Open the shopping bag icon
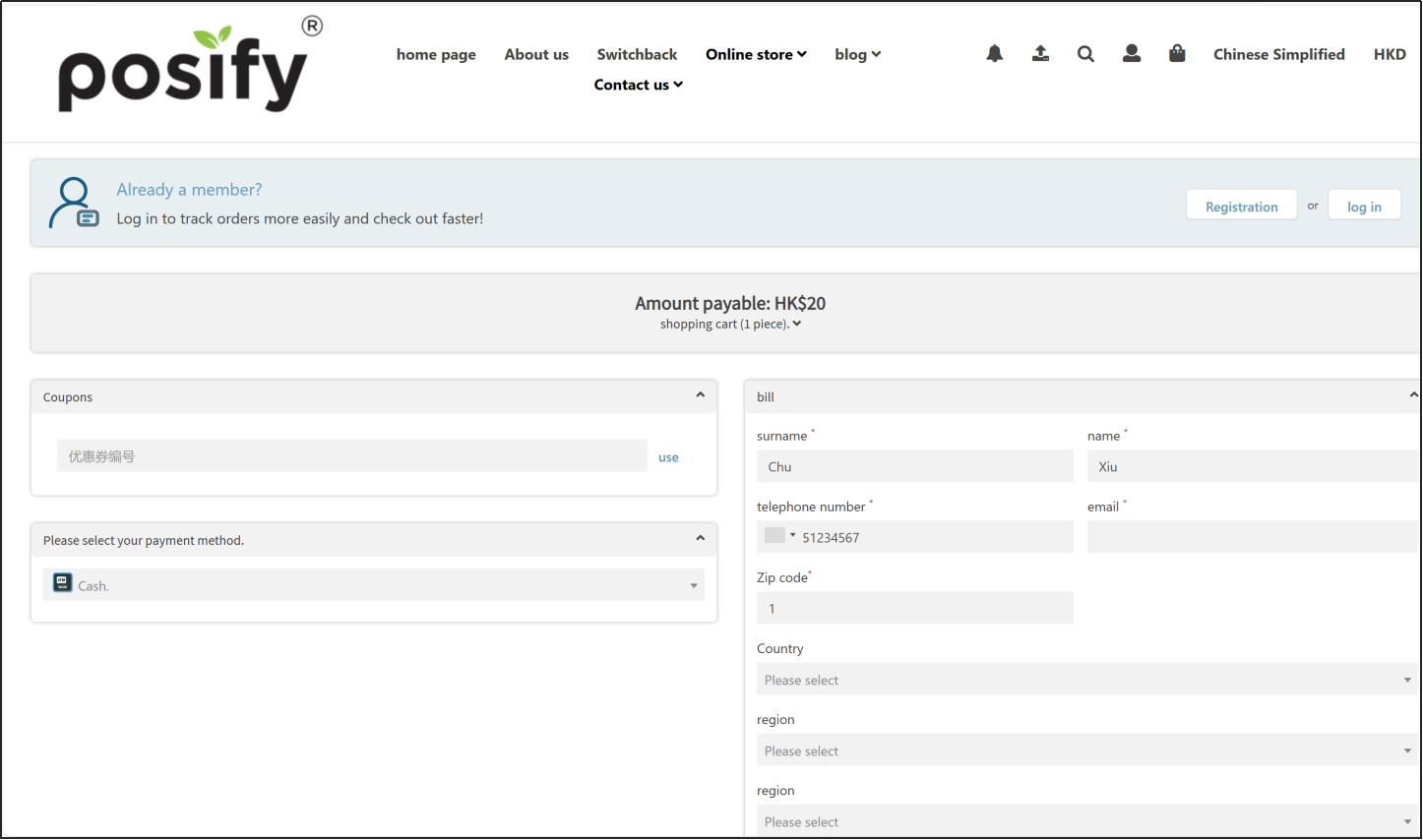This screenshot has height=840, width=1423. [x=1177, y=54]
